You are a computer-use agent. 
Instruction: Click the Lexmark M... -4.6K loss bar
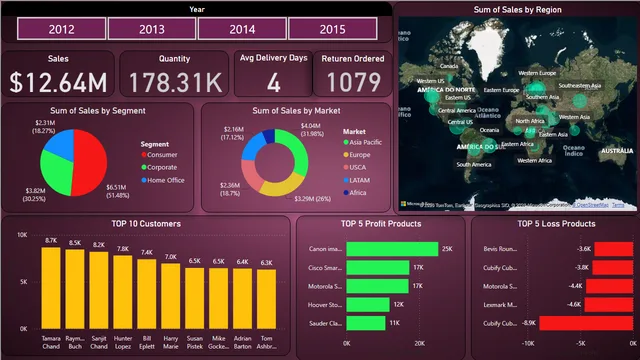pos(609,305)
